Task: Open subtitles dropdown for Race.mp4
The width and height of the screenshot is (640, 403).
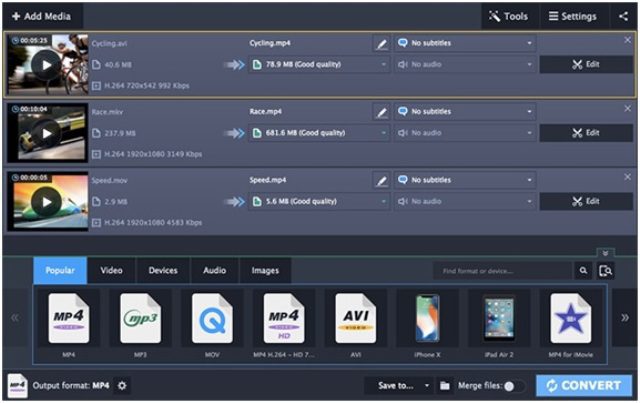Action: 465,111
